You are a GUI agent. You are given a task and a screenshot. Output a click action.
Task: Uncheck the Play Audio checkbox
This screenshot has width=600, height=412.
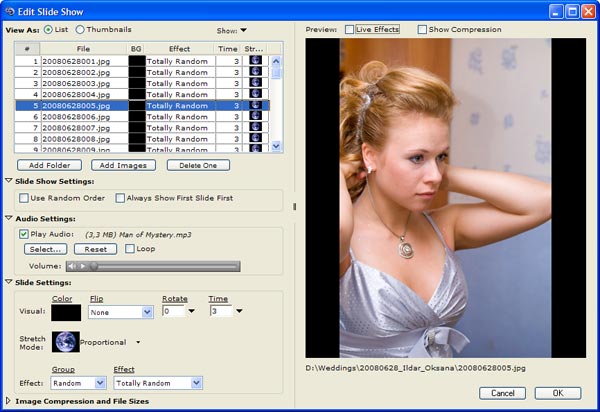[x=24, y=234]
